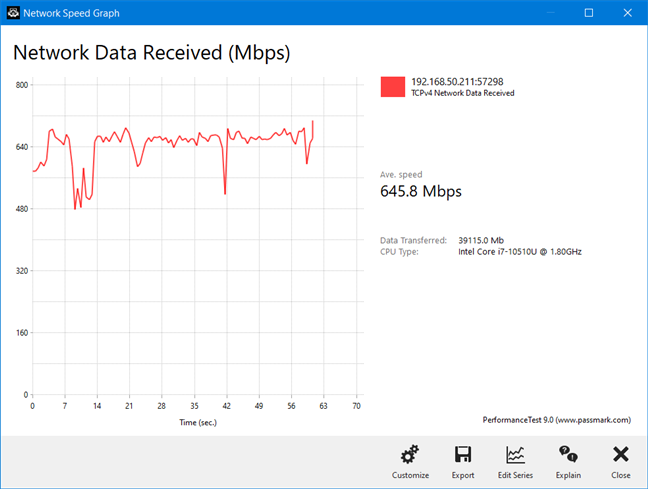Click the Explain speech bubbles icon
Image resolution: width=648 pixels, height=489 pixels.
[568, 454]
